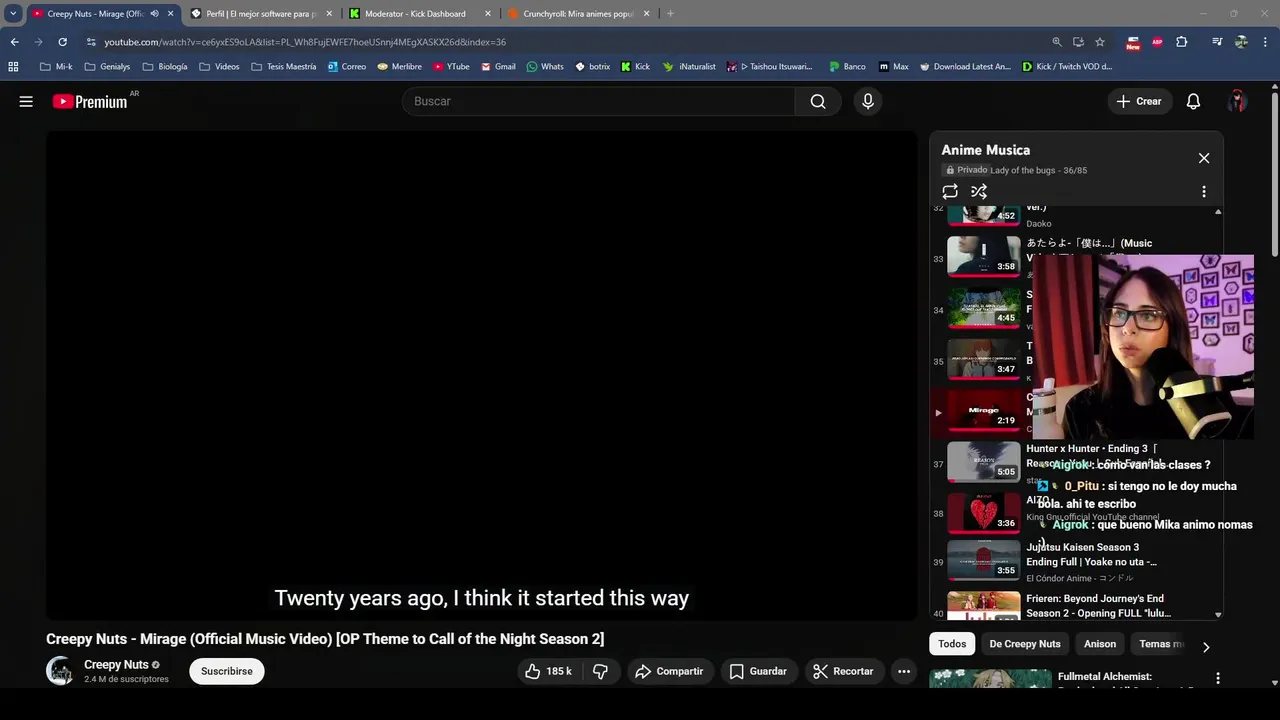Toggle playlist loop
The image size is (1280, 720).
(x=950, y=191)
